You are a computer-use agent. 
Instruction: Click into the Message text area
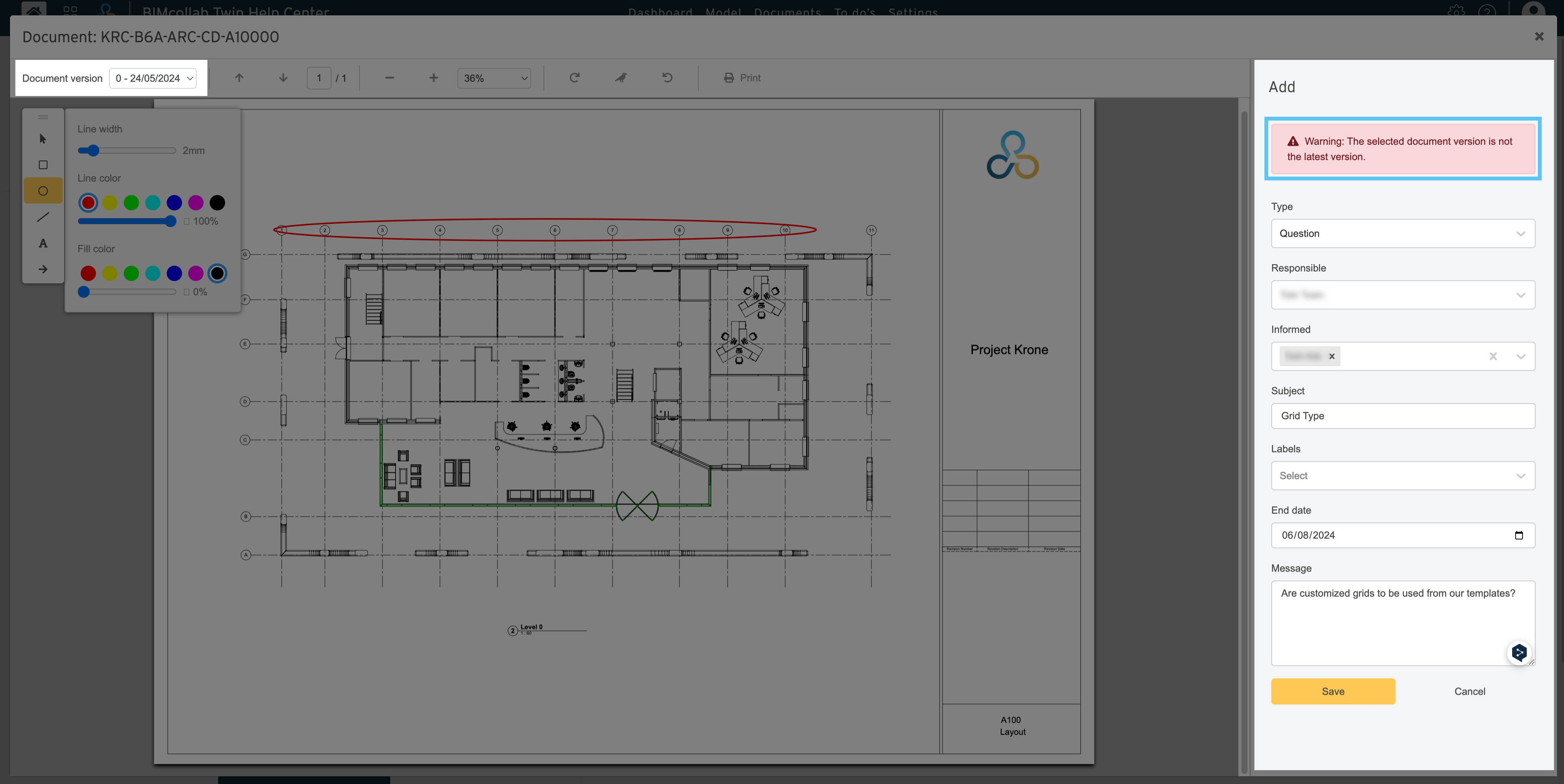tap(1403, 623)
